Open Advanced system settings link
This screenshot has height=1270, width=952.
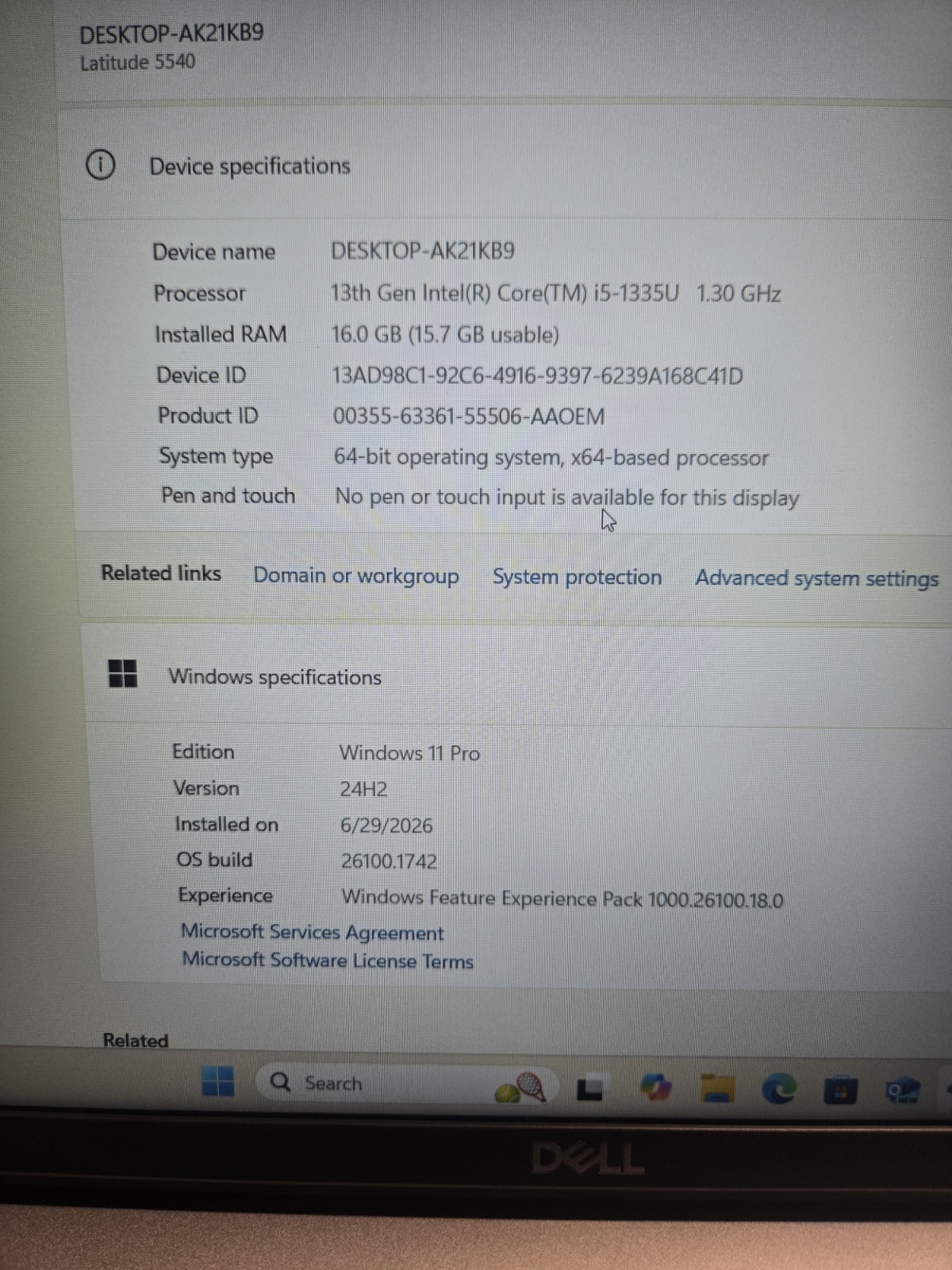817,579
